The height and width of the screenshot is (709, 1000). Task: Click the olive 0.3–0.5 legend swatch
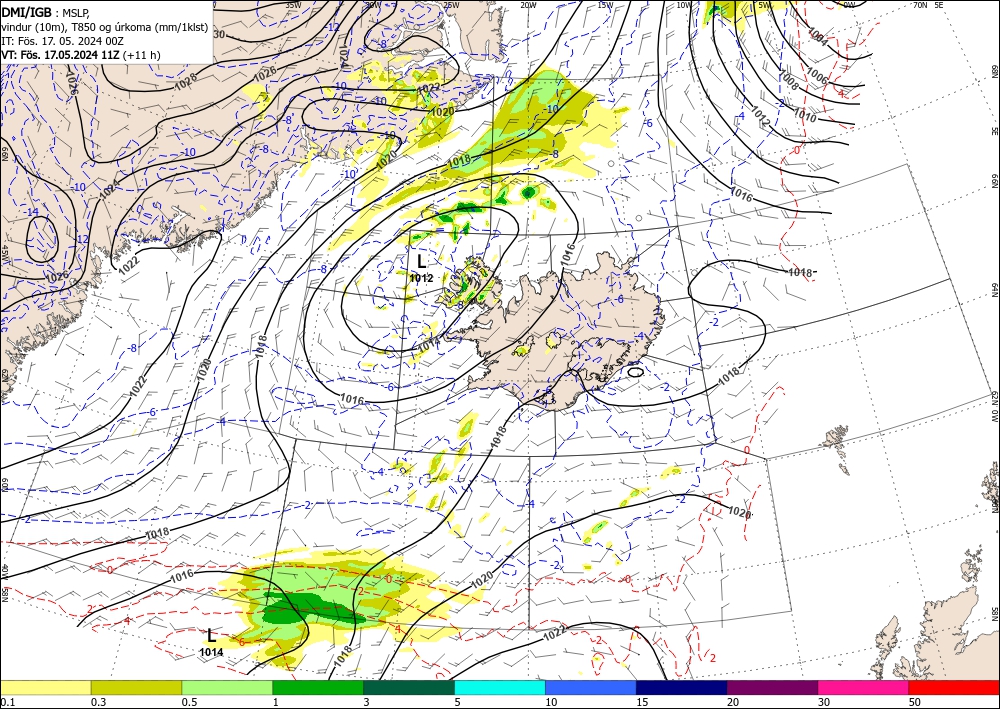coord(136,687)
